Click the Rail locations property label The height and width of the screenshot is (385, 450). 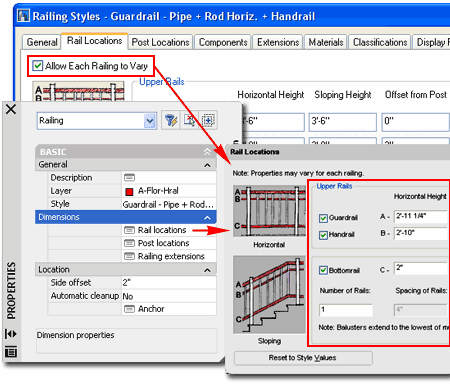coord(162,230)
